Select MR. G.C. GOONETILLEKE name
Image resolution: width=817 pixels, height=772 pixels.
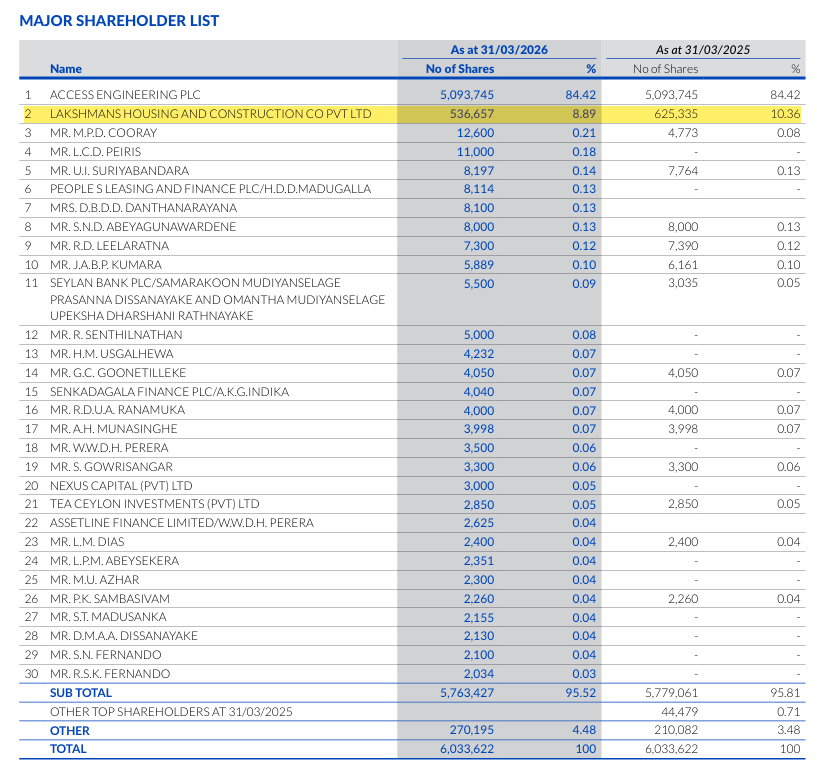point(118,373)
